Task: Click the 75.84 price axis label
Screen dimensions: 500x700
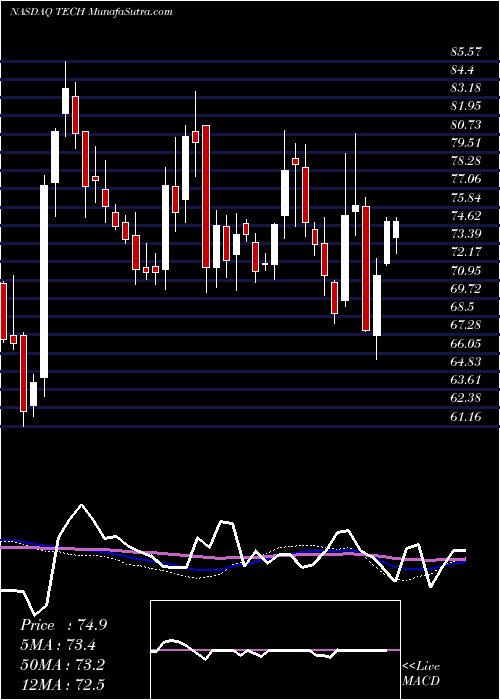Action: point(466,198)
